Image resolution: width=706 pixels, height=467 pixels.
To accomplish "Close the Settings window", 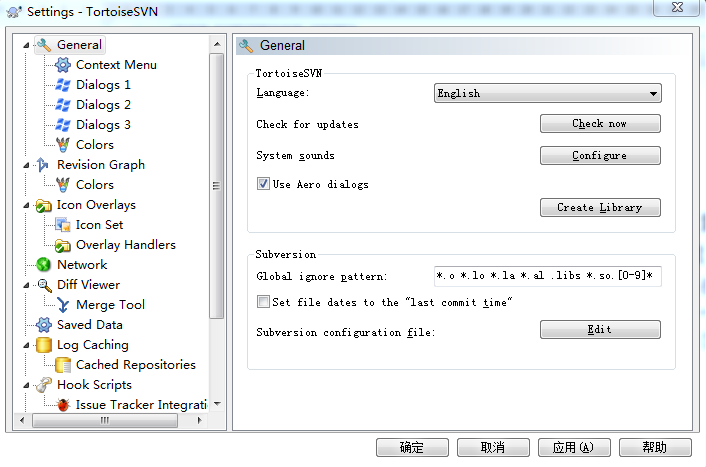I will coord(677,7).
